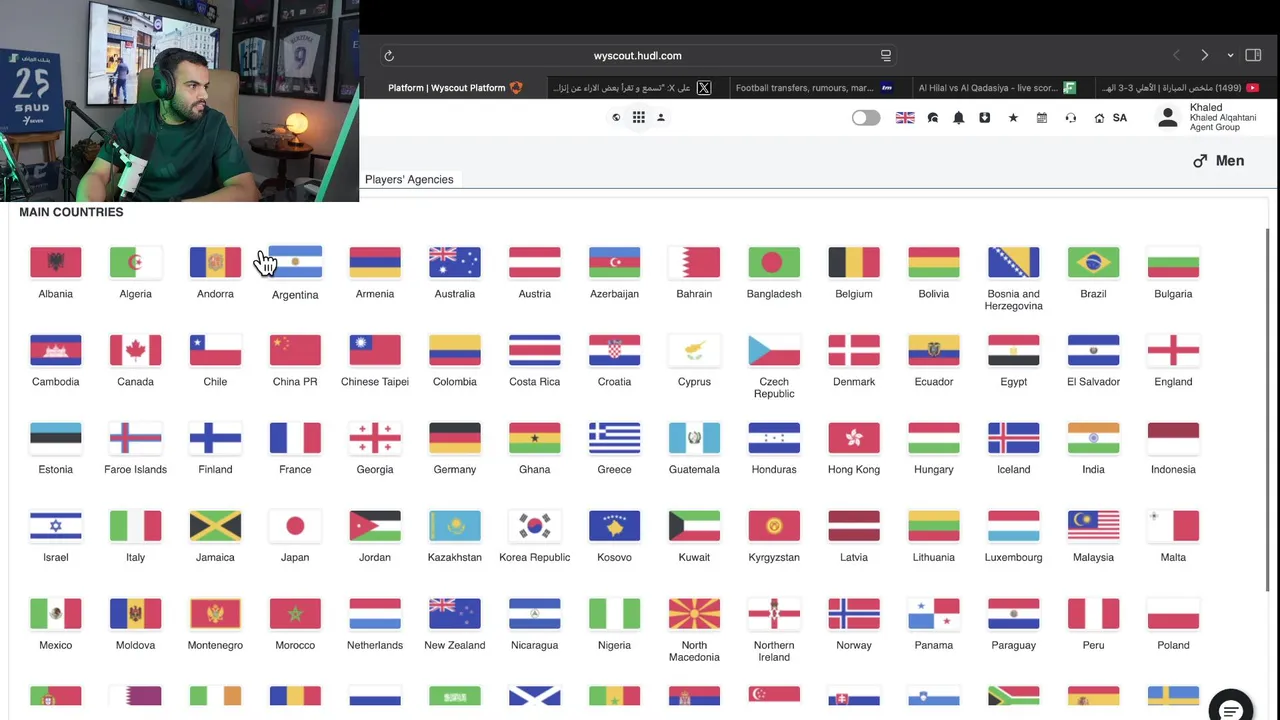The width and height of the screenshot is (1280, 720).
Task: Select the Croatia flag
Action: (x=615, y=350)
